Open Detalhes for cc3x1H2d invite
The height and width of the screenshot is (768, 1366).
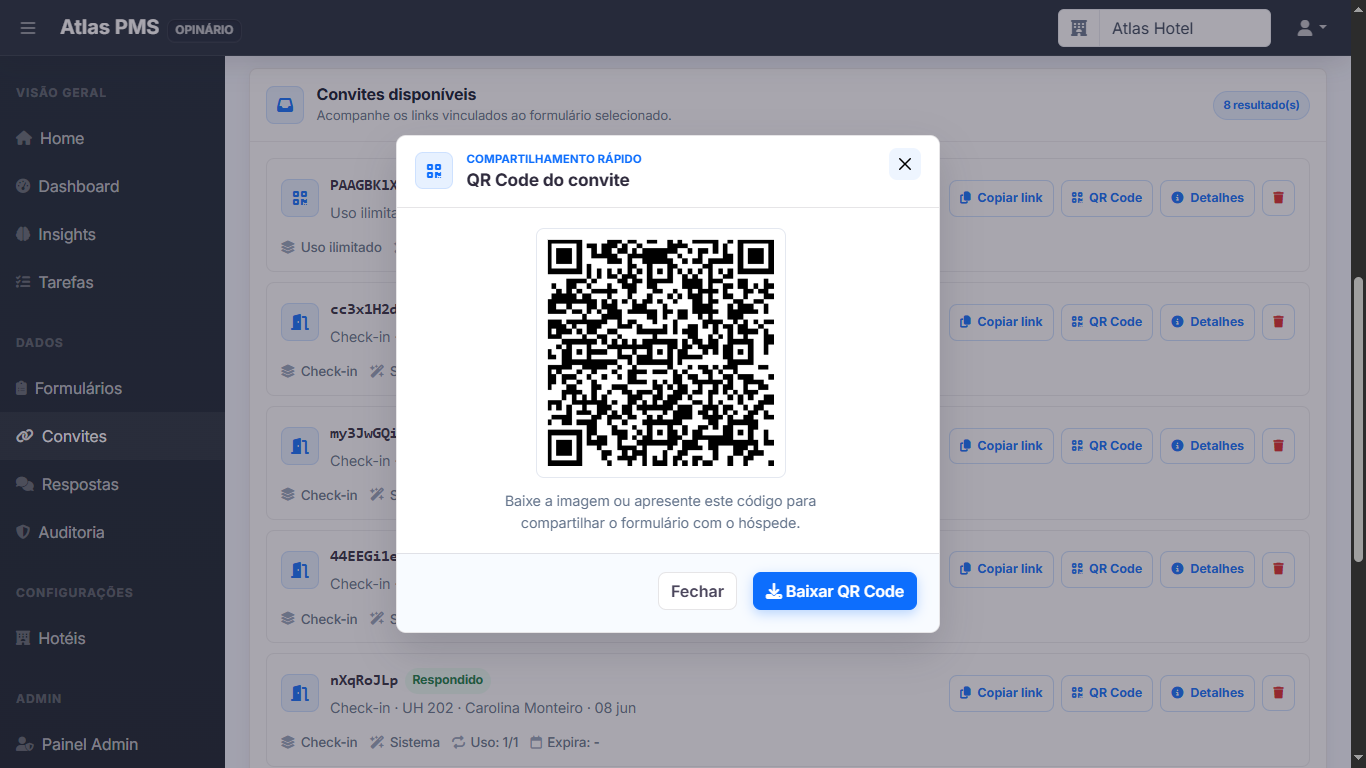(x=1208, y=322)
